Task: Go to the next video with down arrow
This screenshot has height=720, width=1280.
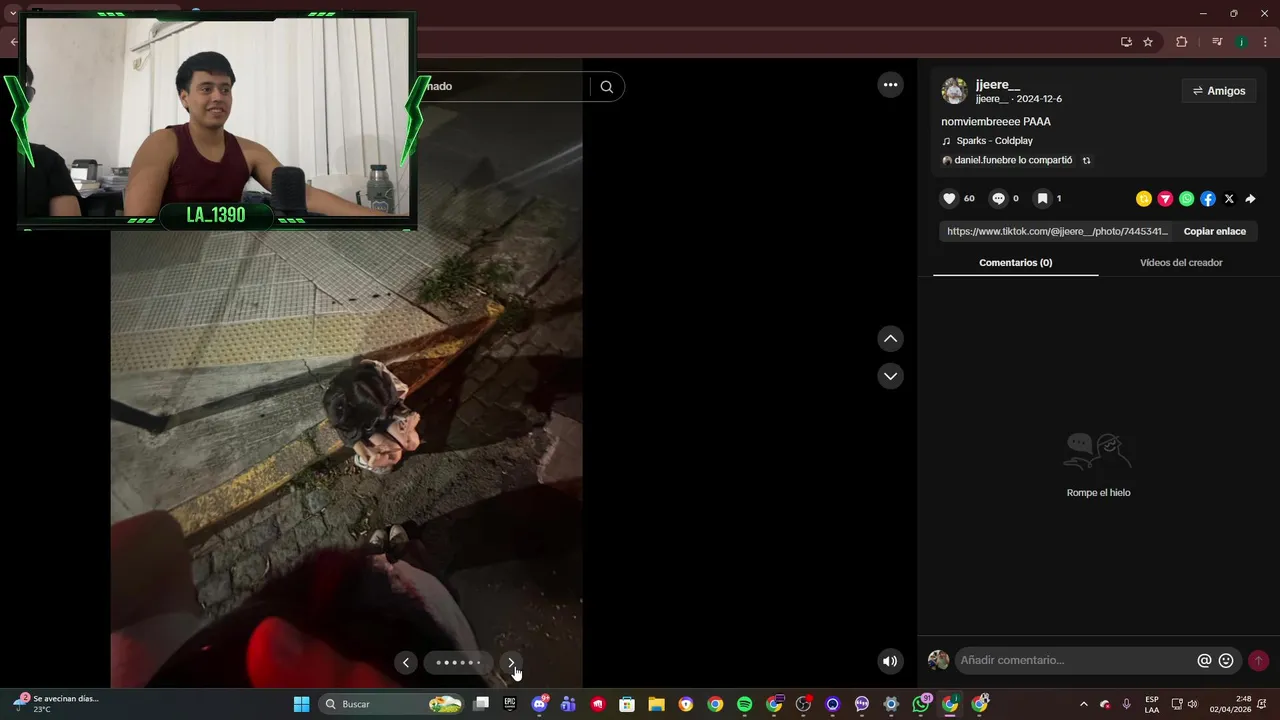Action: click(x=890, y=376)
